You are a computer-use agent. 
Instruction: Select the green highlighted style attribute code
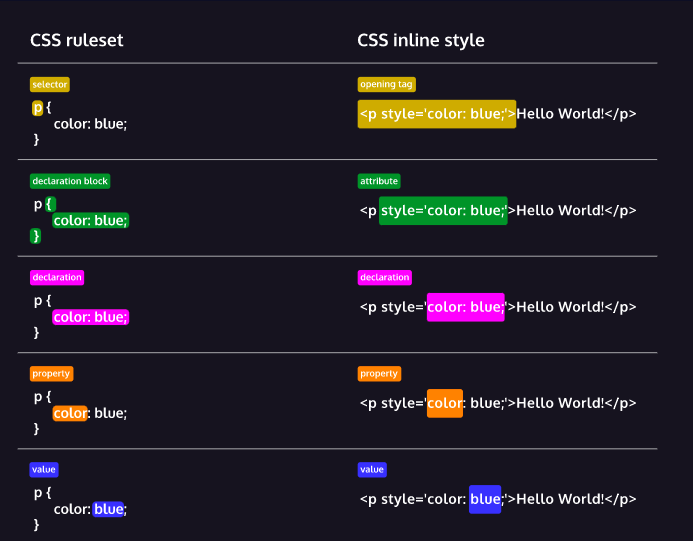pos(443,211)
